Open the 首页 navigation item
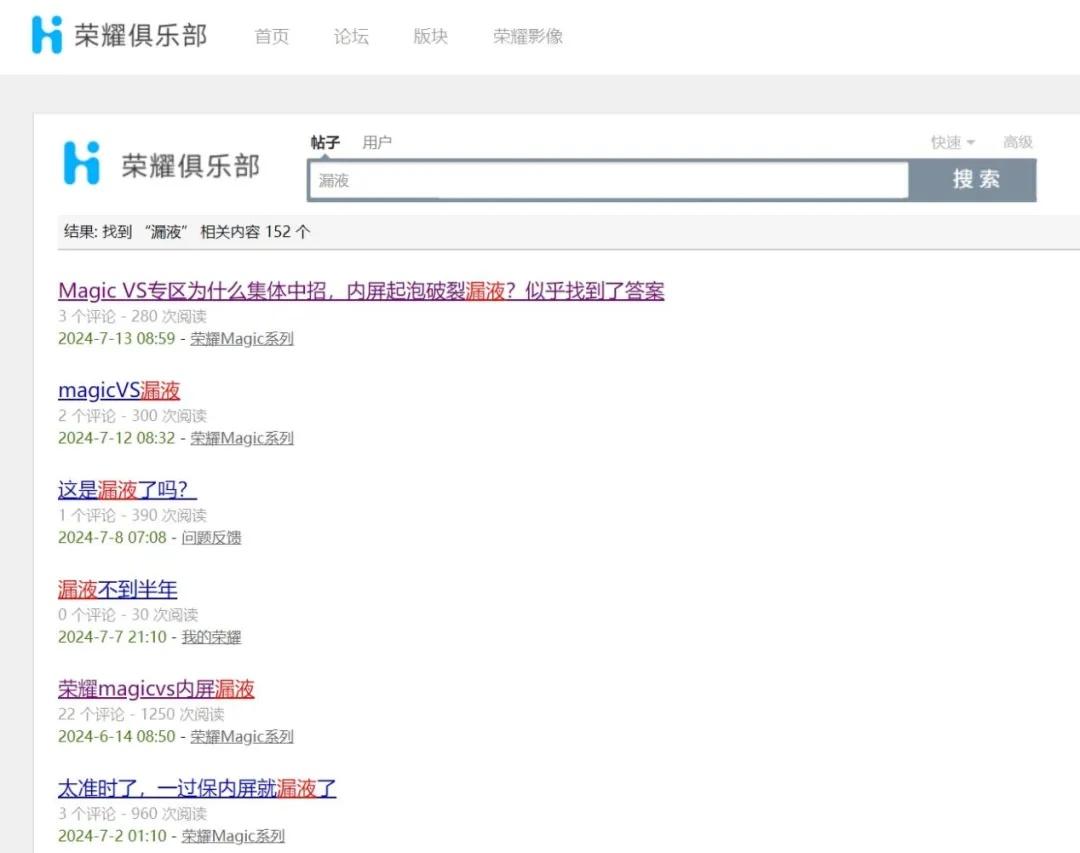The width and height of the screenshot is (1080, 853). click(271, 37)
